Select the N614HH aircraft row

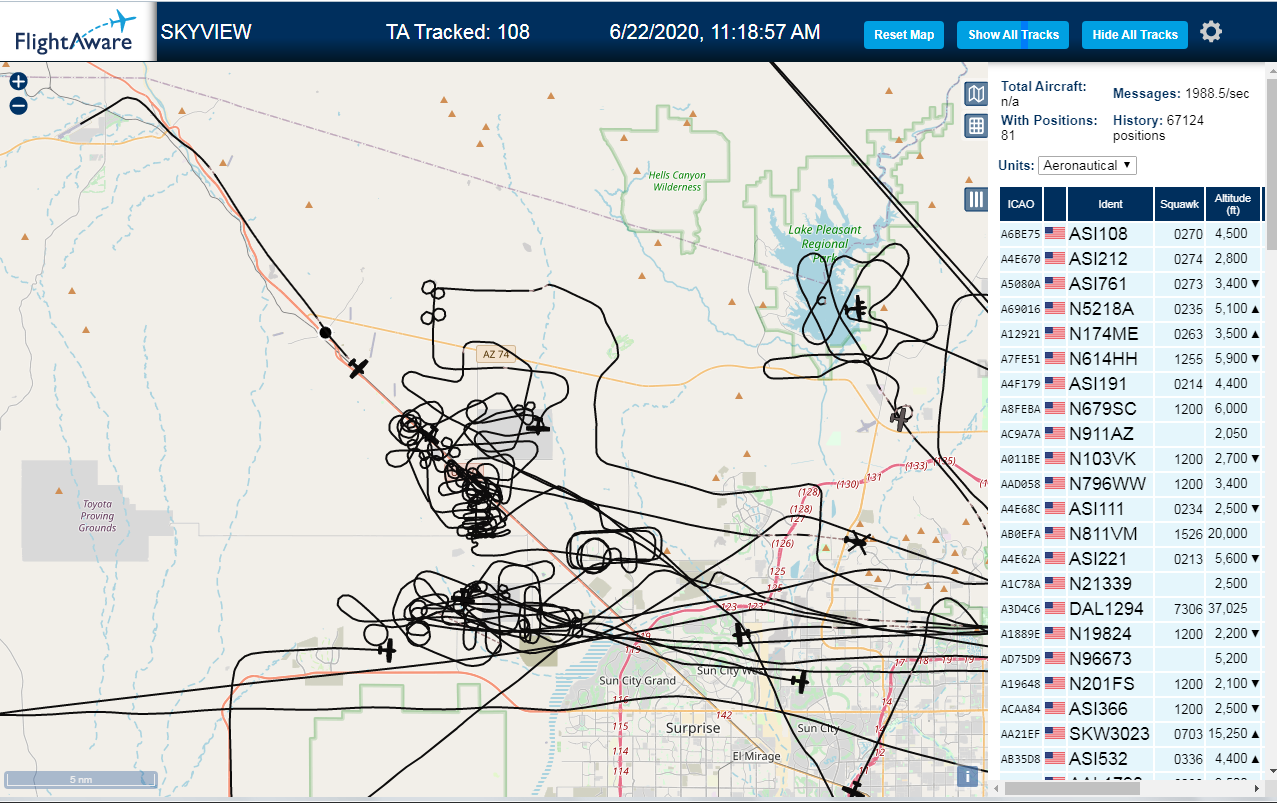coord(1131,359)
